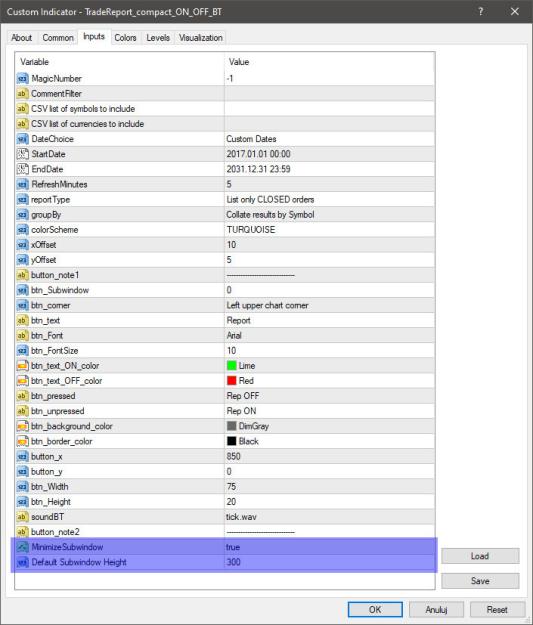The image size is (533, 625).
Task: Expand groupBy Collate results by Symbol value
Action: [x=329, y=214]
